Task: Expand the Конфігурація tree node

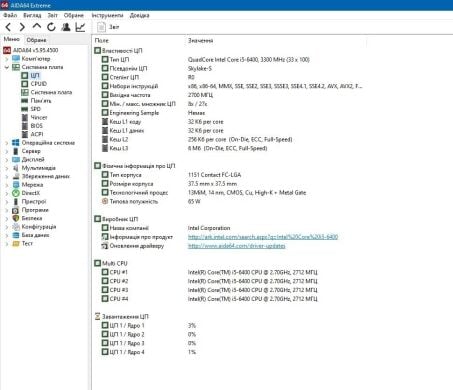Action: coord(7,227)
